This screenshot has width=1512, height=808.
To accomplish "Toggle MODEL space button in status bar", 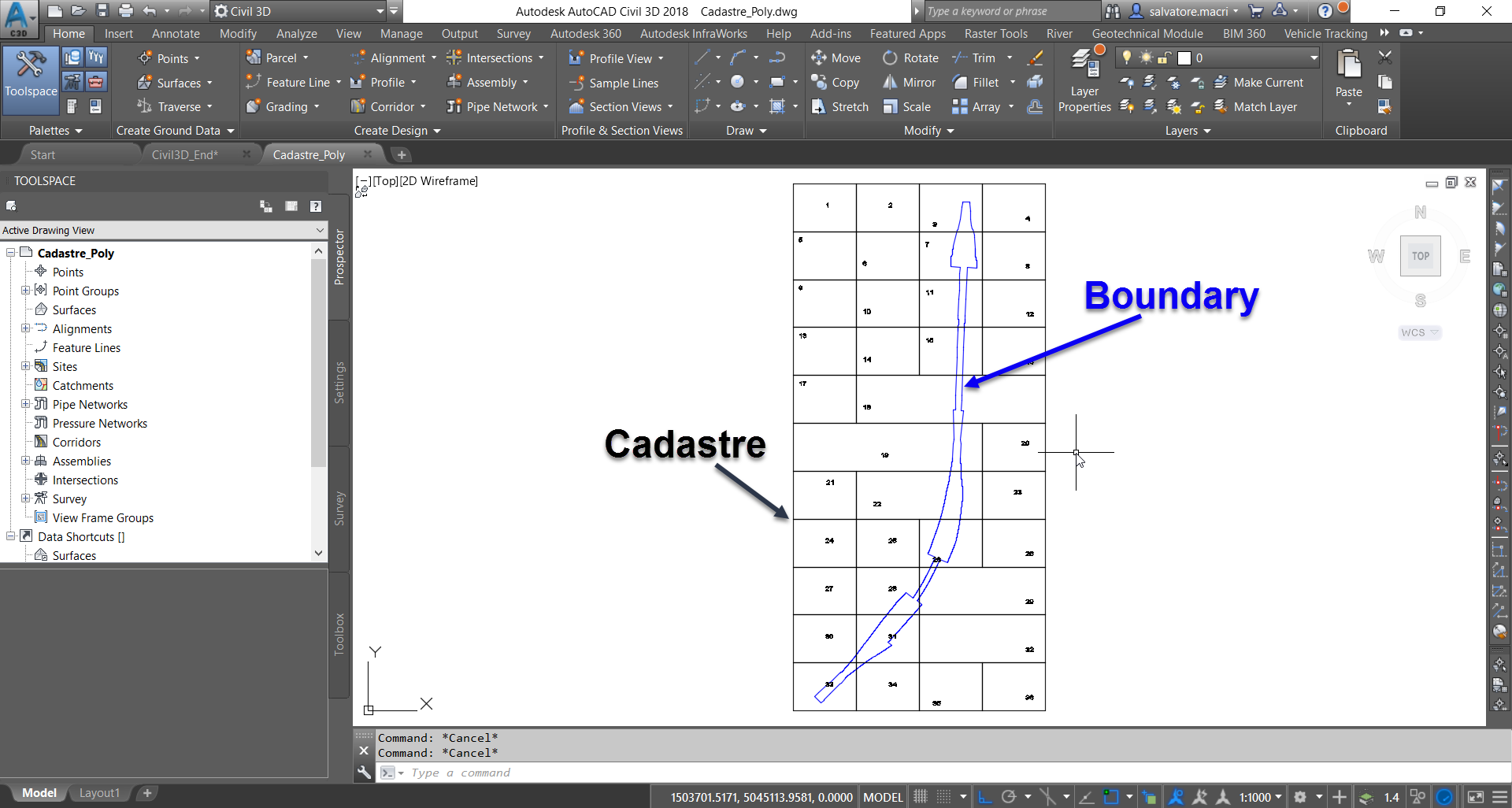I will pyautogui.click(x=883, y=797).
